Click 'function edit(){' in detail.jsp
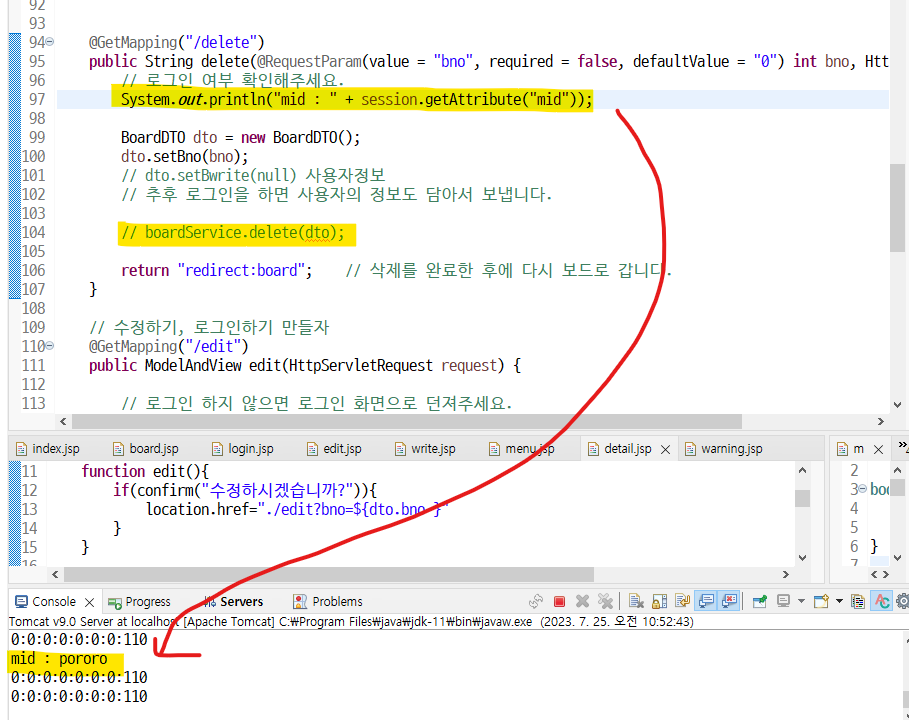Viewport: 909px width, 720px height. coord(145,471)
